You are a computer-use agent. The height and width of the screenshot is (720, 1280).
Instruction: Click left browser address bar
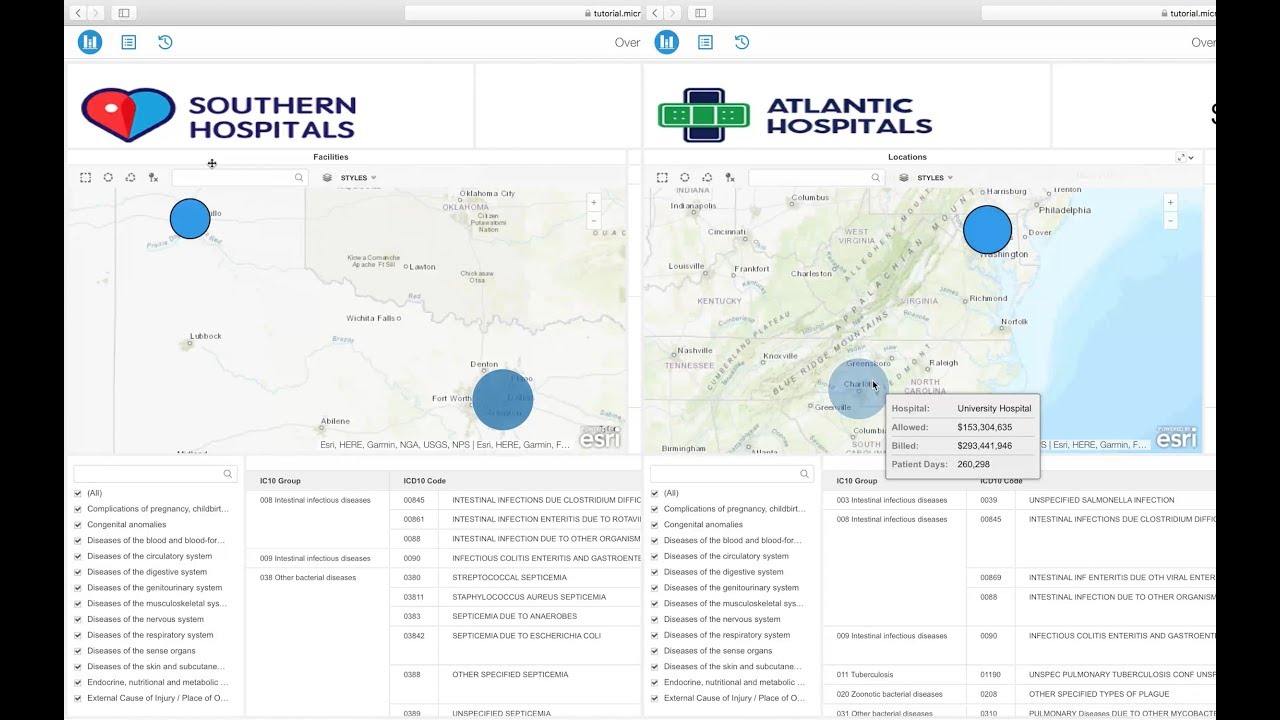(x=522, y=13)
